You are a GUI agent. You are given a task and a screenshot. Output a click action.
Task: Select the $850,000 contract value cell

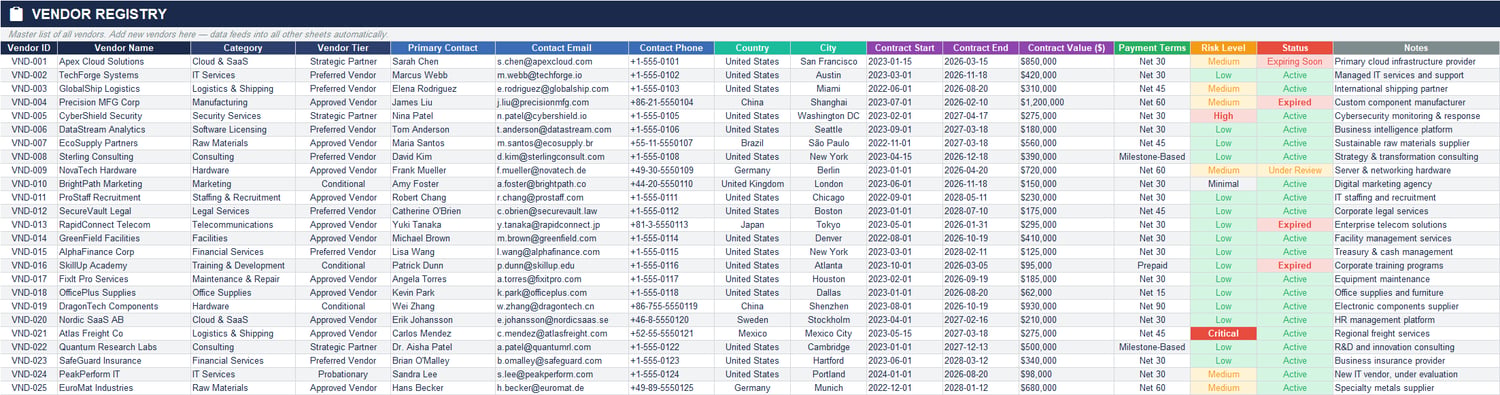(1066, 61)
